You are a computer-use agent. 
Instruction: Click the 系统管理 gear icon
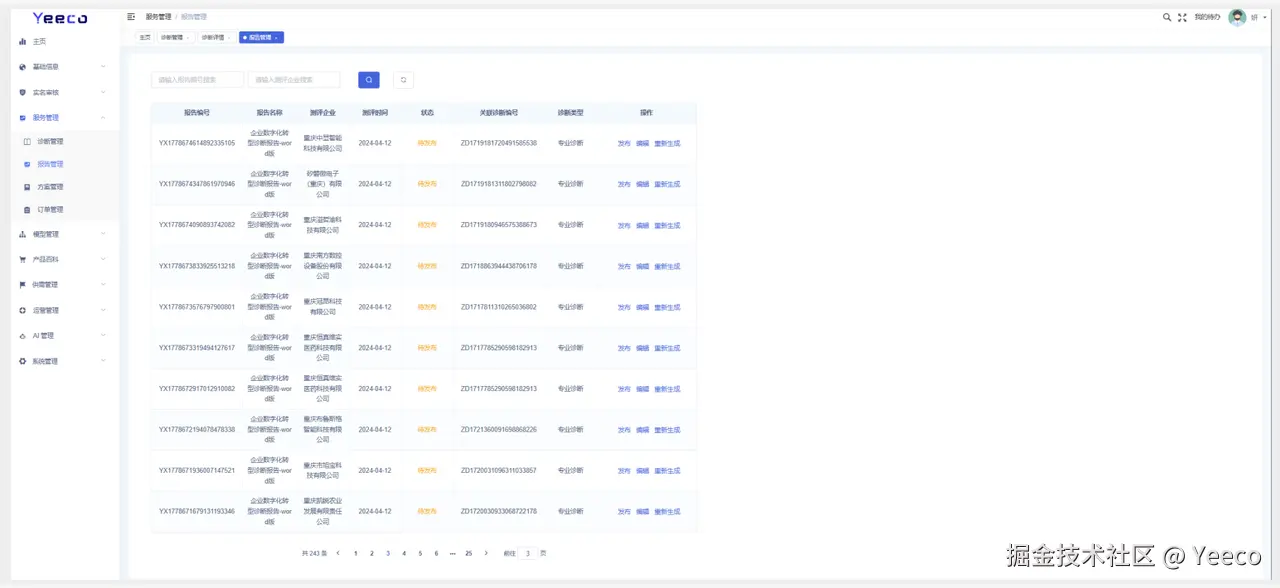[23, 361]
